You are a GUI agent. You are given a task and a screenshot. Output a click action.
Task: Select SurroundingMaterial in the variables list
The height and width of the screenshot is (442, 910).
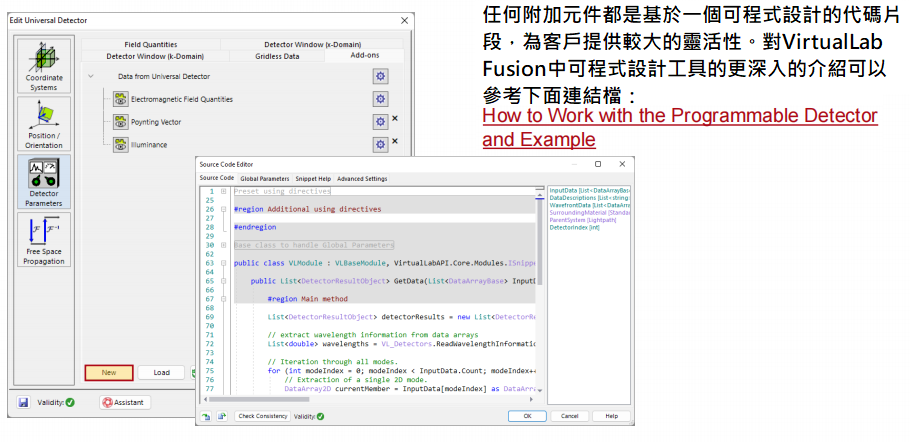pyautogui.click(x=590, y=213)
